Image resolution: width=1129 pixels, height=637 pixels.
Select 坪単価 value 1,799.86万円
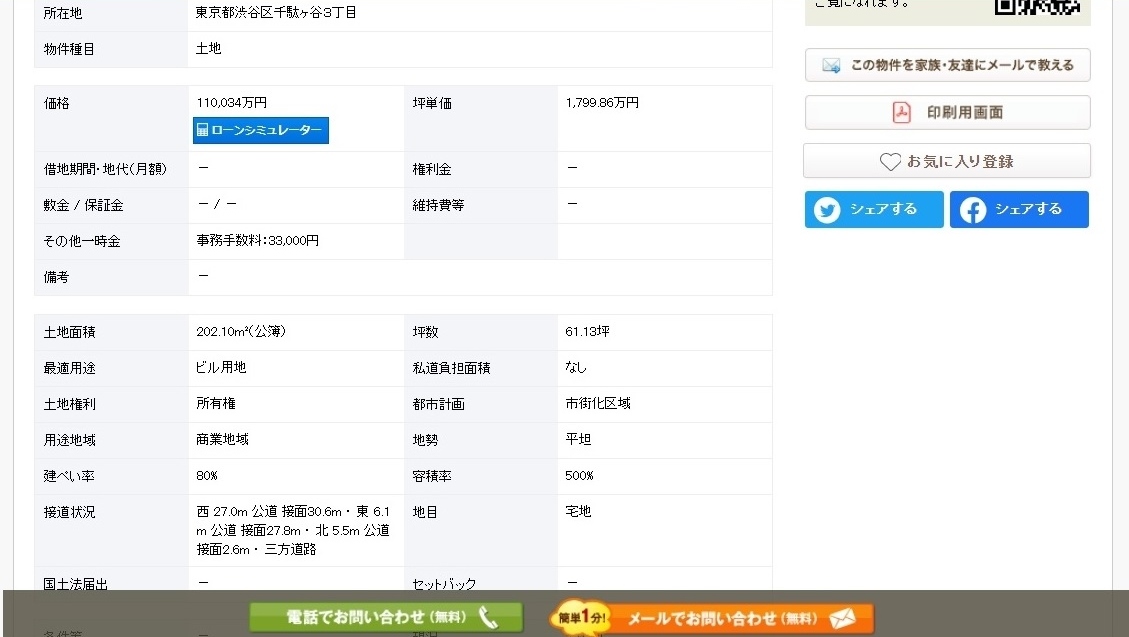point(602,103)
